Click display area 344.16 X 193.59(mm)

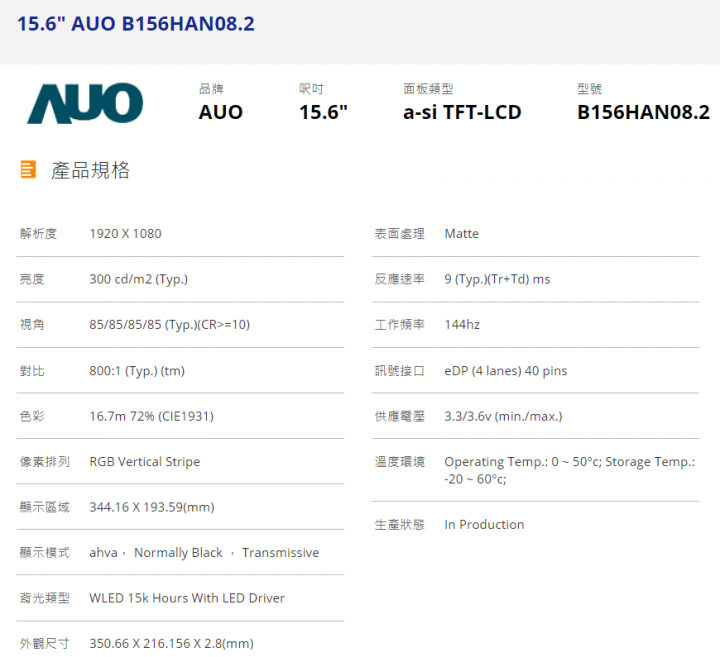(152, 507)
